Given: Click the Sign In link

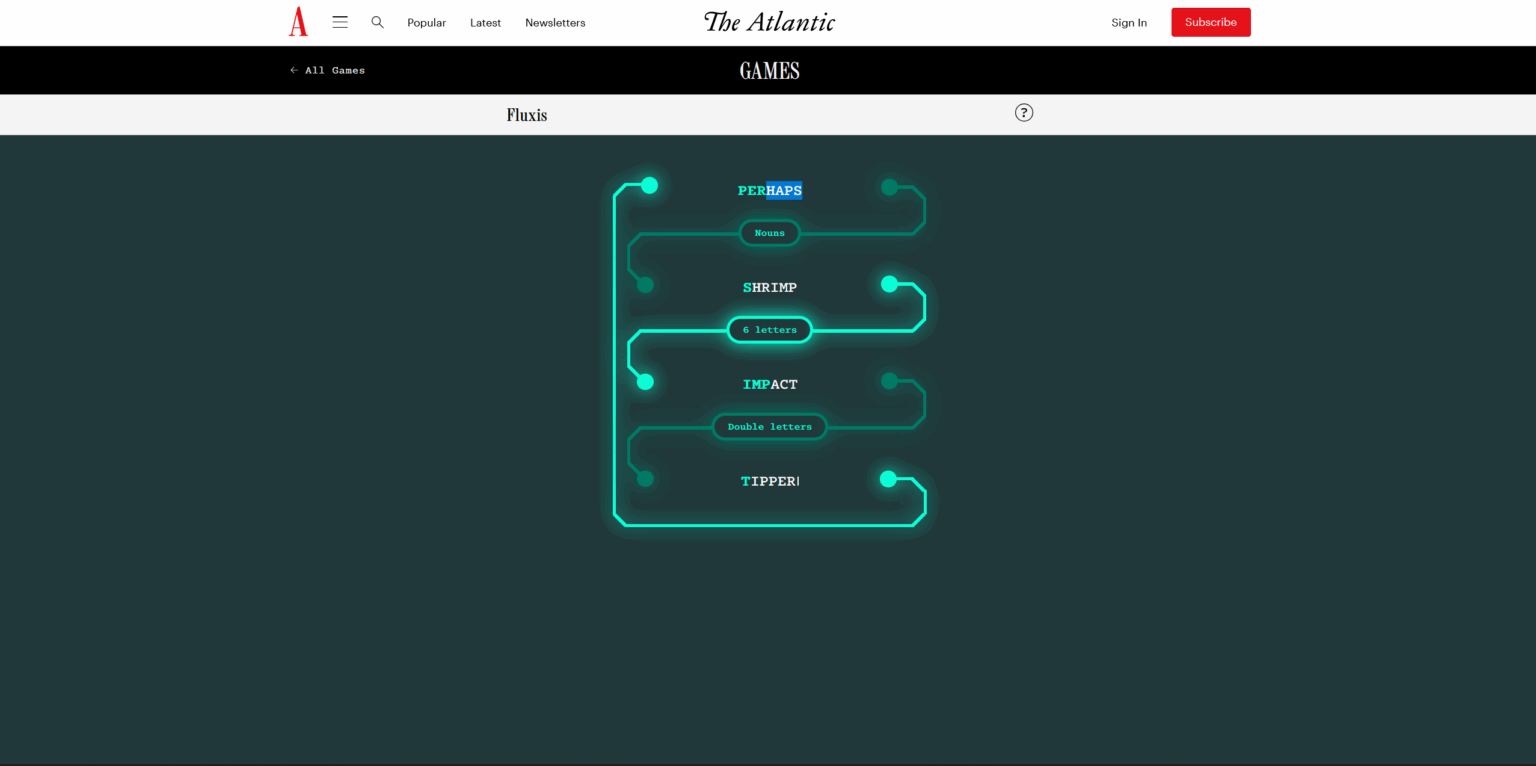Looking at the screenshot, I should click(1129, 23).
